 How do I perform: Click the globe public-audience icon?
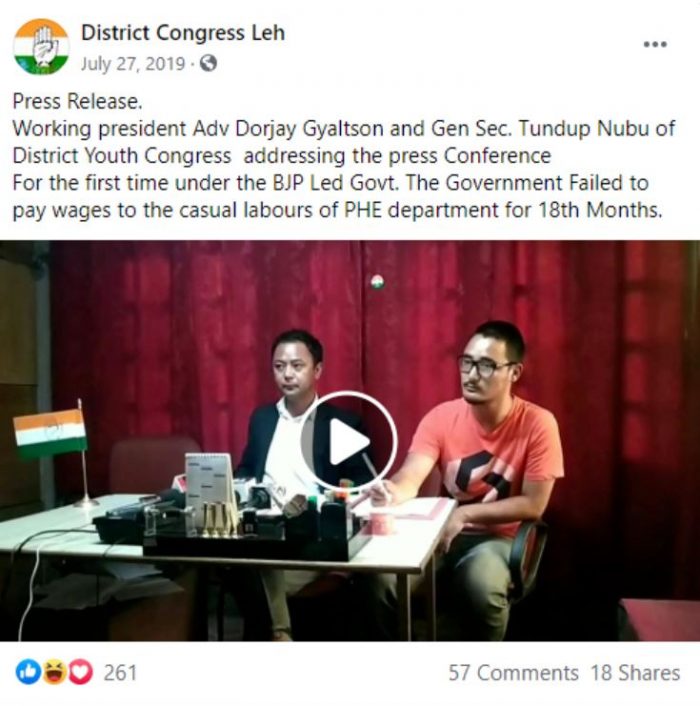pos(208,63)
